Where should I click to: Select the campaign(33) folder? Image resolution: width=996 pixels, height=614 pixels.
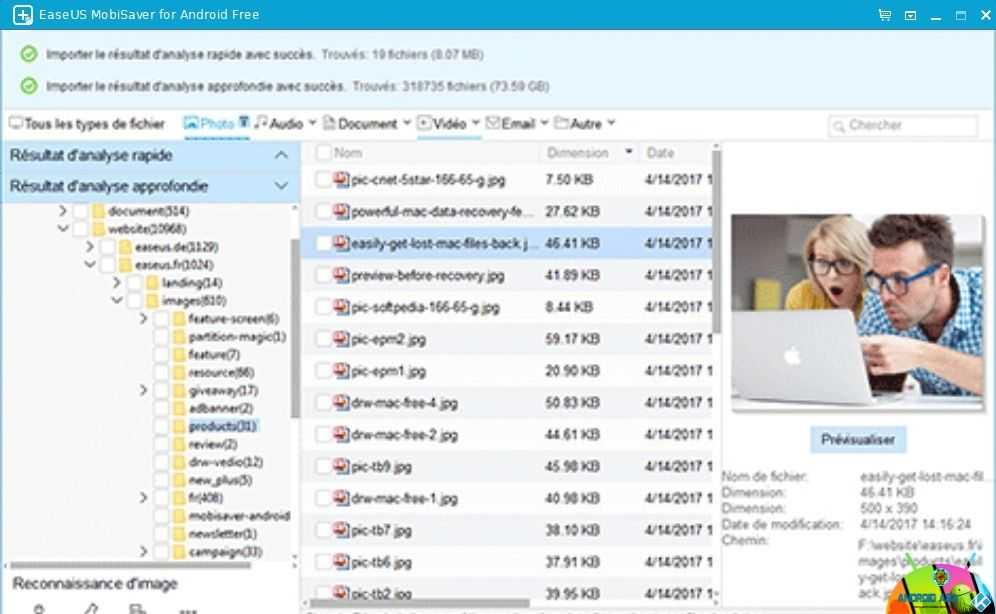pos(225,552)
